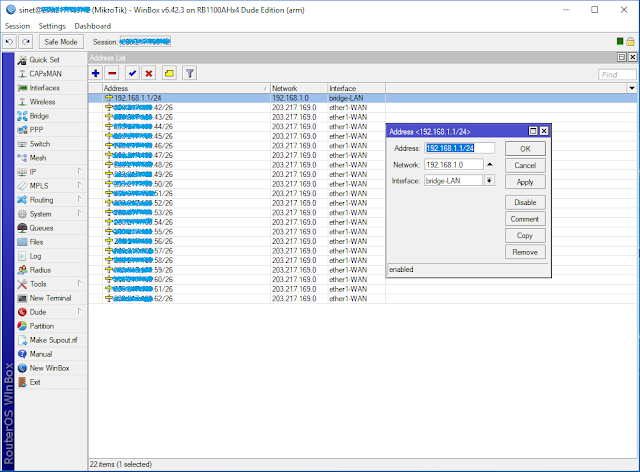Click Cancel in Address dialog
This screenshot has width=640, height=472.
pyautogui.click(x=525, y=165)
